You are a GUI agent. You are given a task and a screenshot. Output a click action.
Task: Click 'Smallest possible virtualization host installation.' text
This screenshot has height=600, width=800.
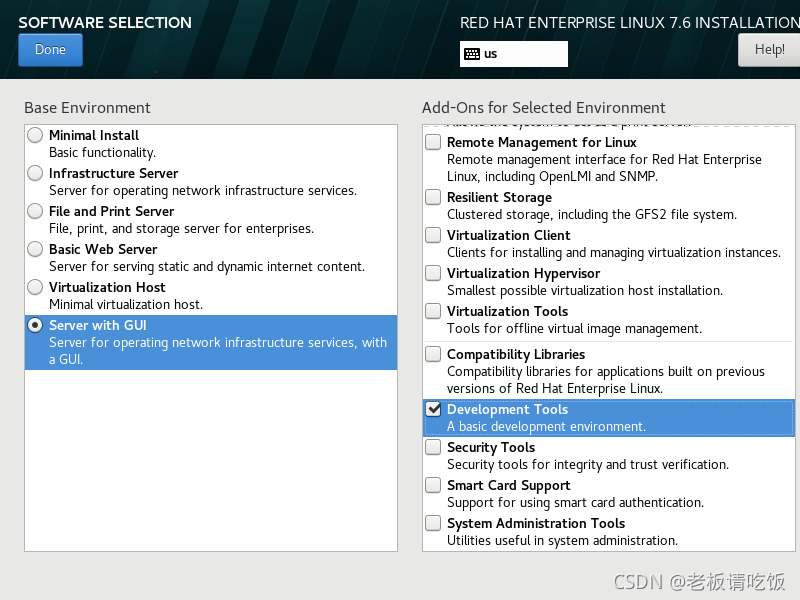point(585,291)
